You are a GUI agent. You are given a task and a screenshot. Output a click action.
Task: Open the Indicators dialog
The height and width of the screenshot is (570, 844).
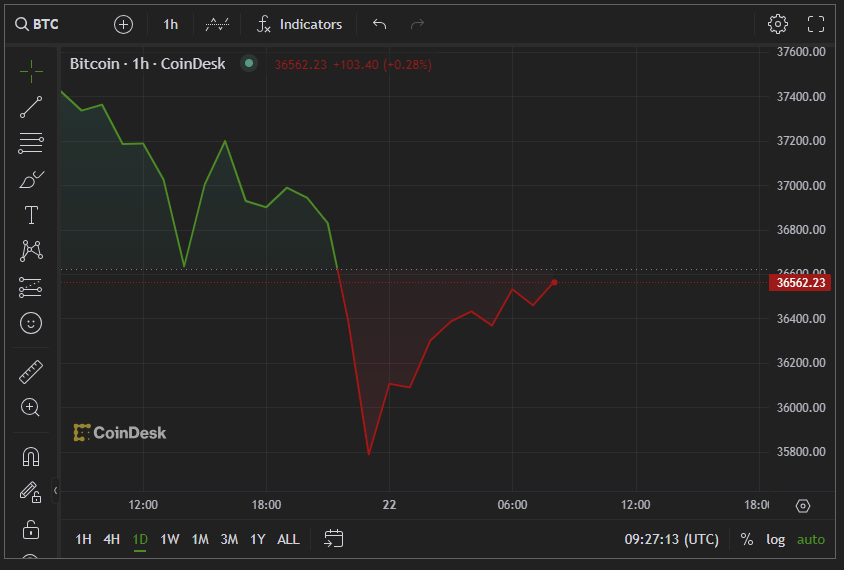(x=299, y=24)
